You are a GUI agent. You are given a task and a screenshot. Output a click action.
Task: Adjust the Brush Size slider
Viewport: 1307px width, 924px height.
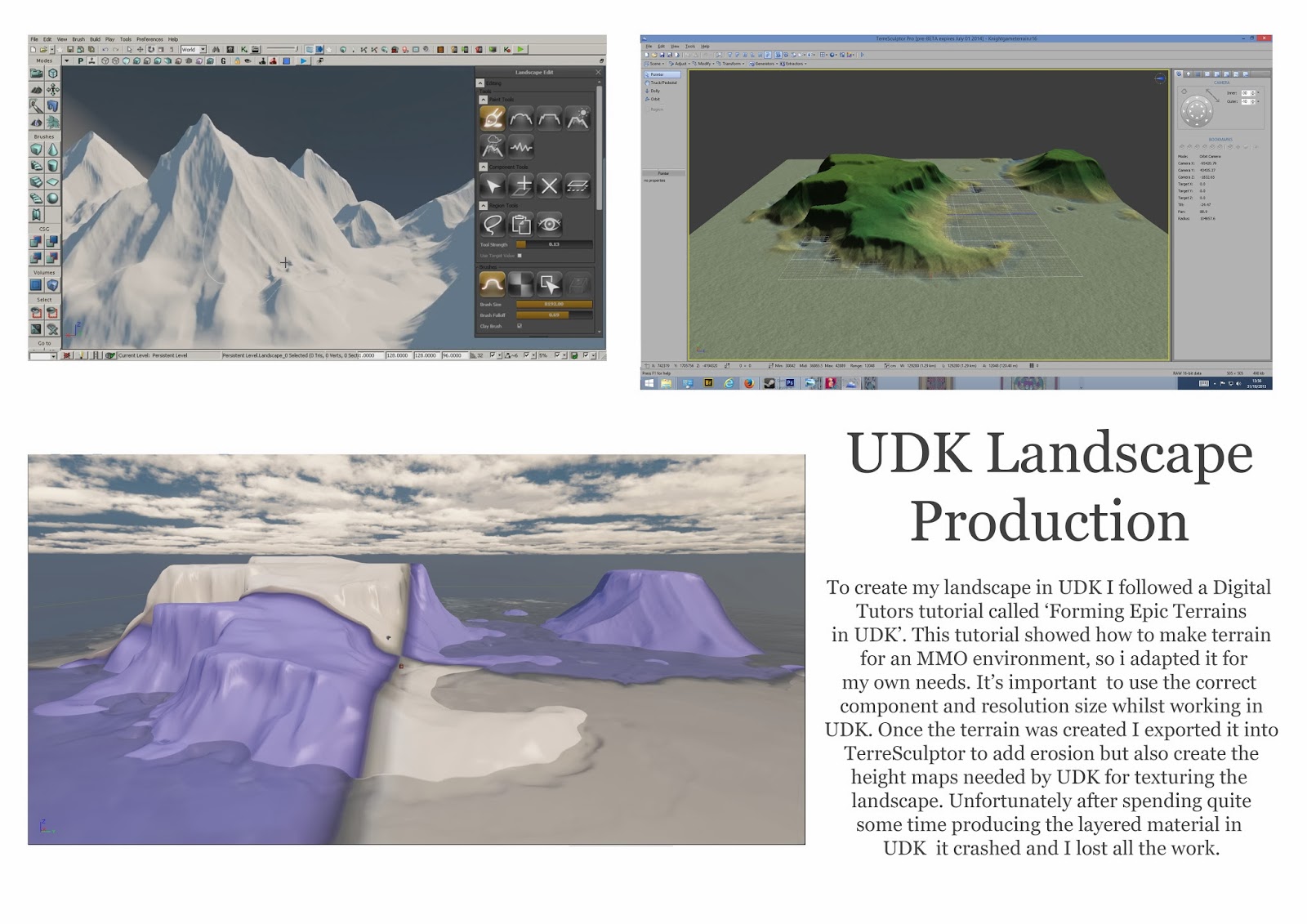pyautogui.click(x=554, y=304)
